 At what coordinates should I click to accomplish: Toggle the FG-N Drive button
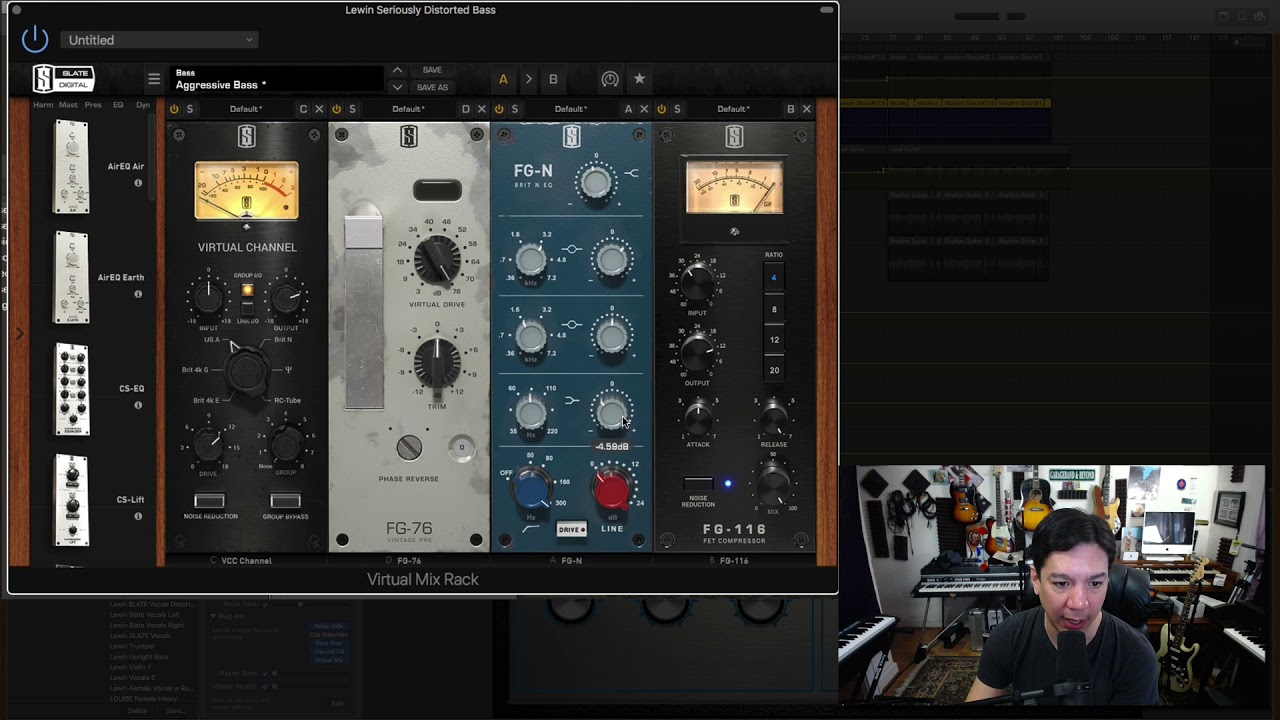571,530
